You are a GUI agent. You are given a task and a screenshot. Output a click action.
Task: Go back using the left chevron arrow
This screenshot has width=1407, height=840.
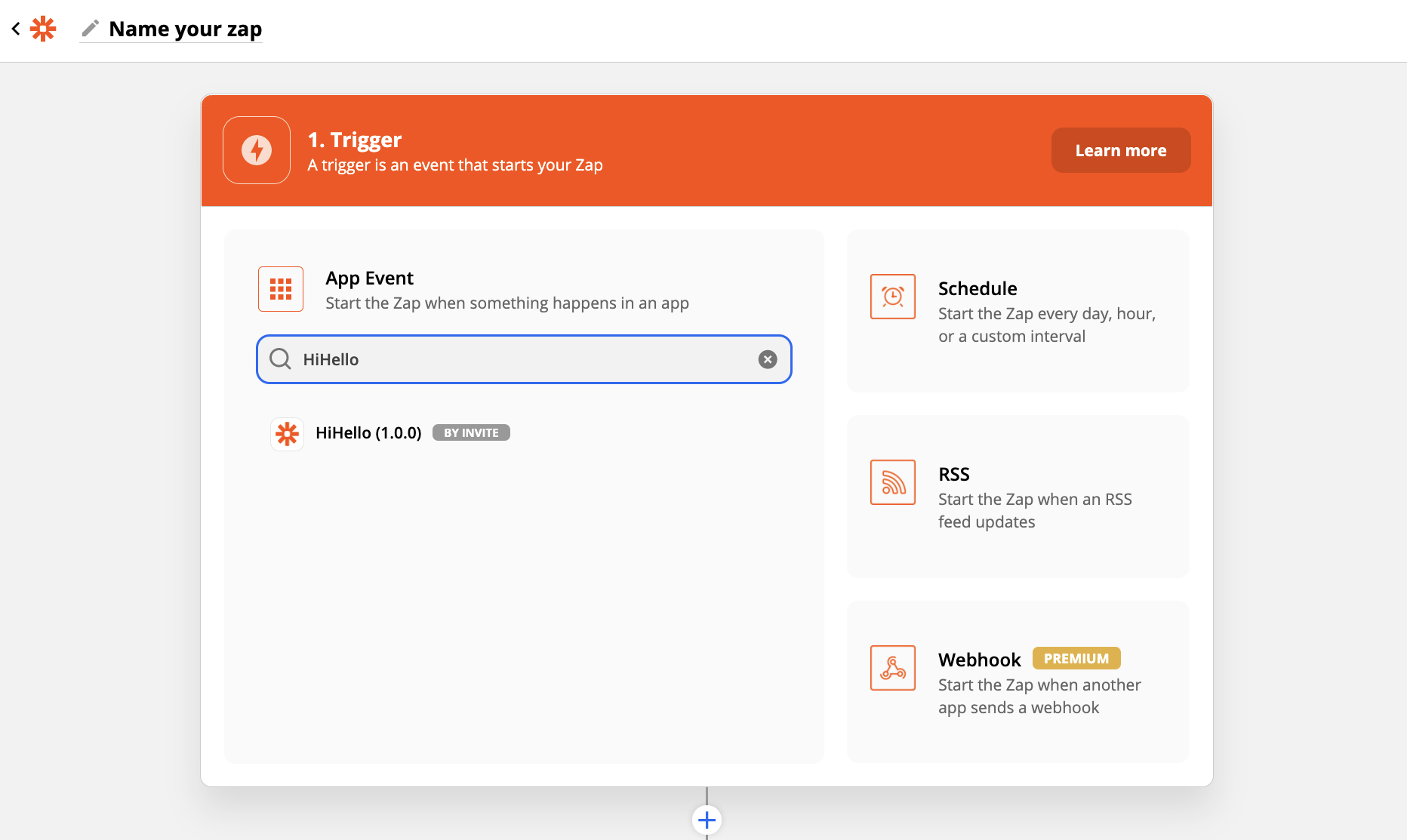[16, 29]
